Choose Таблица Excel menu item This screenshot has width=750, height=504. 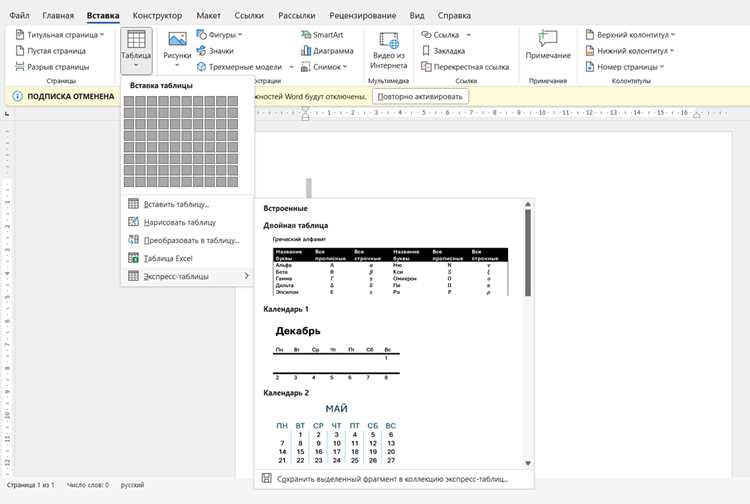pyautogui.click(x=187, y=258)
